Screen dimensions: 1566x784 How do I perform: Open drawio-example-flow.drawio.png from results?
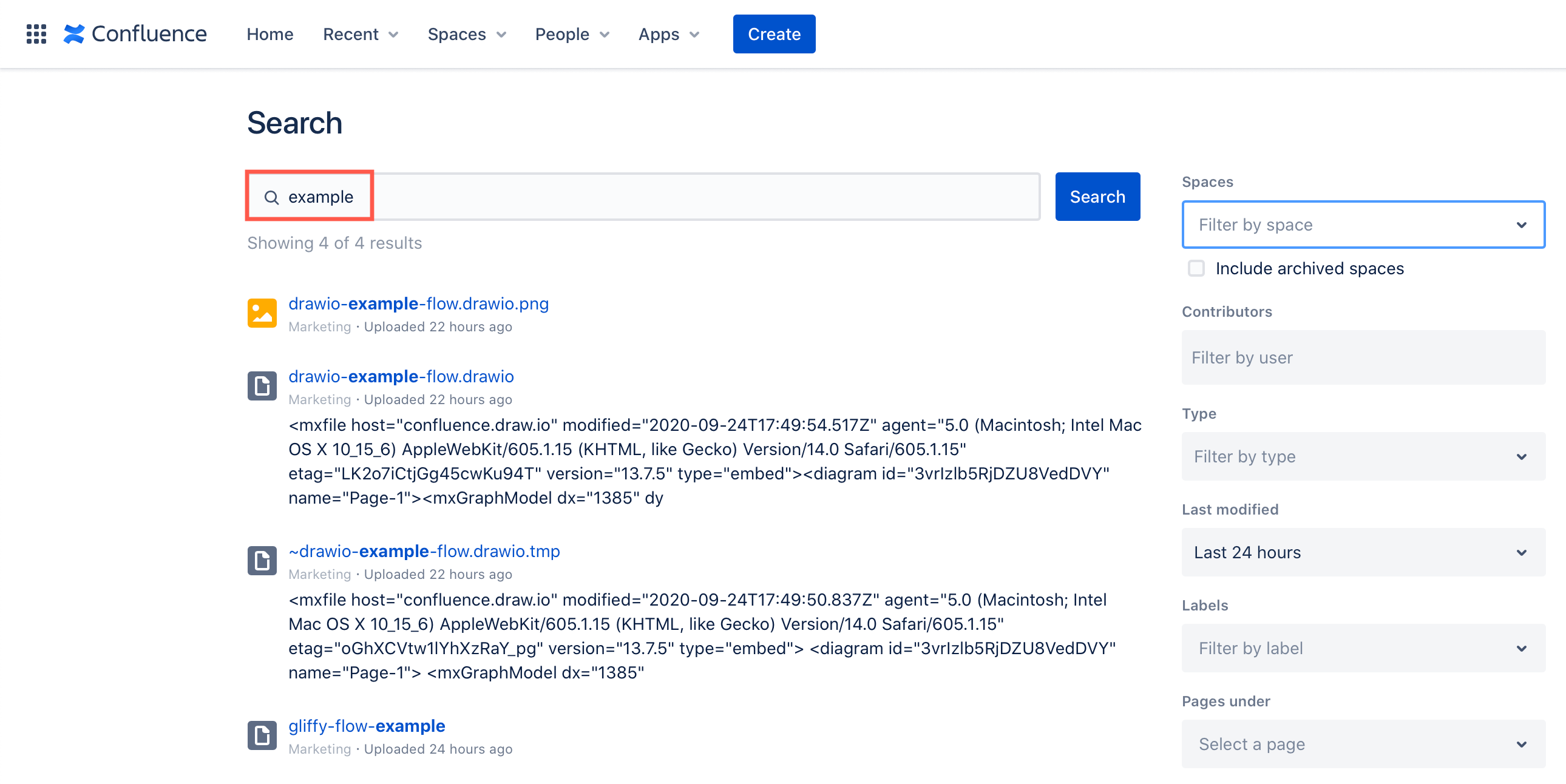(418, 303)
